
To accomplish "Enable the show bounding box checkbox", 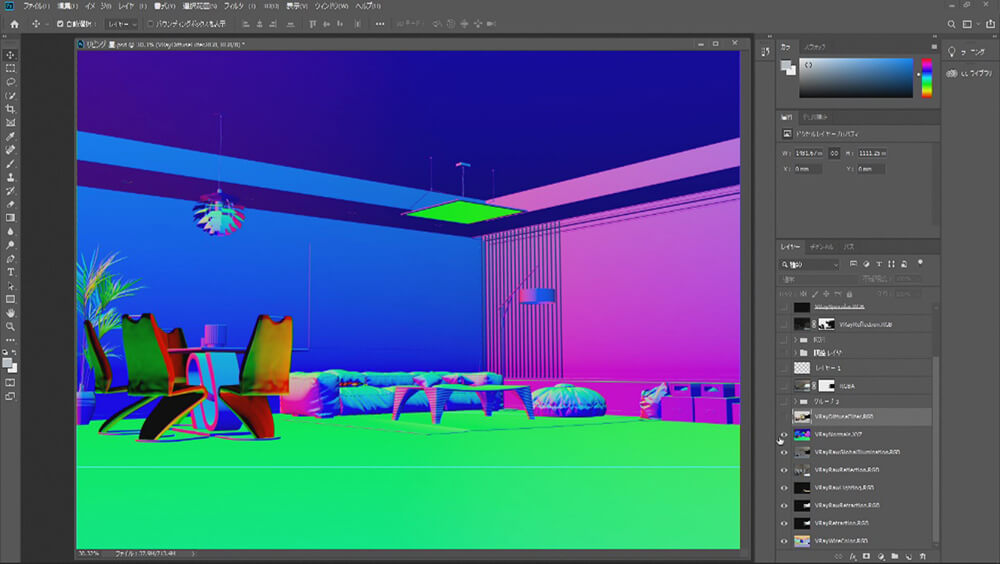I will (x=151, y=24).
